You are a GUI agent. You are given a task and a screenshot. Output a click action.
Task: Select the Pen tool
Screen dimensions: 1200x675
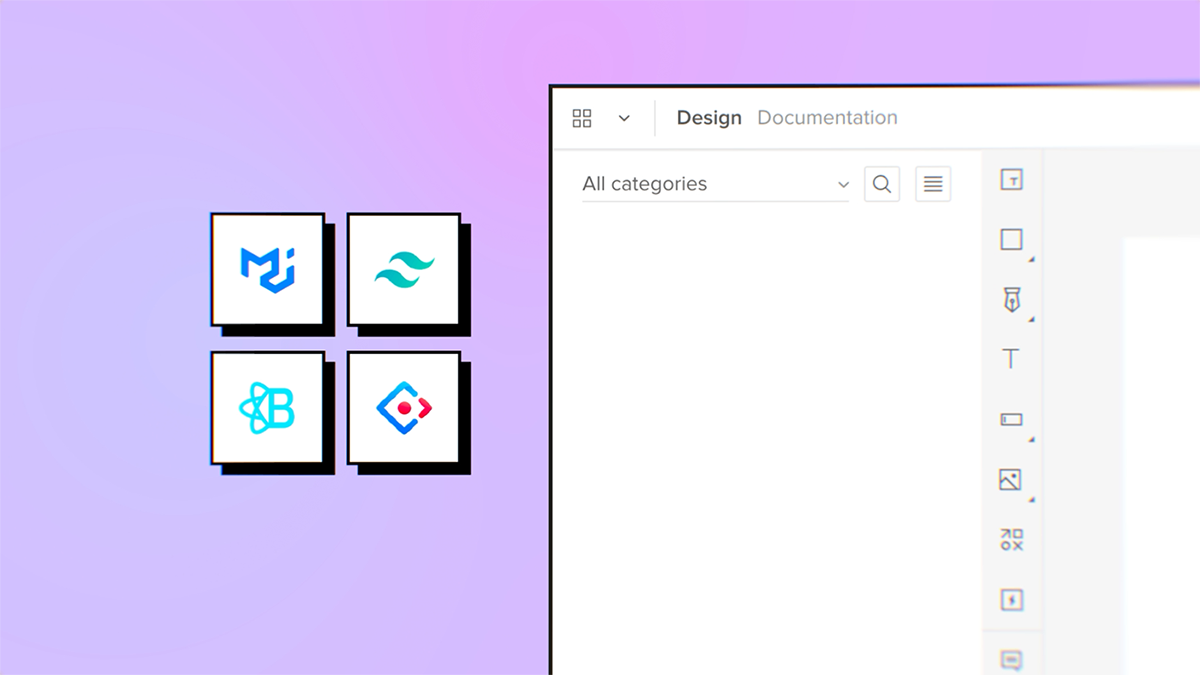(x=1012, y=300)
